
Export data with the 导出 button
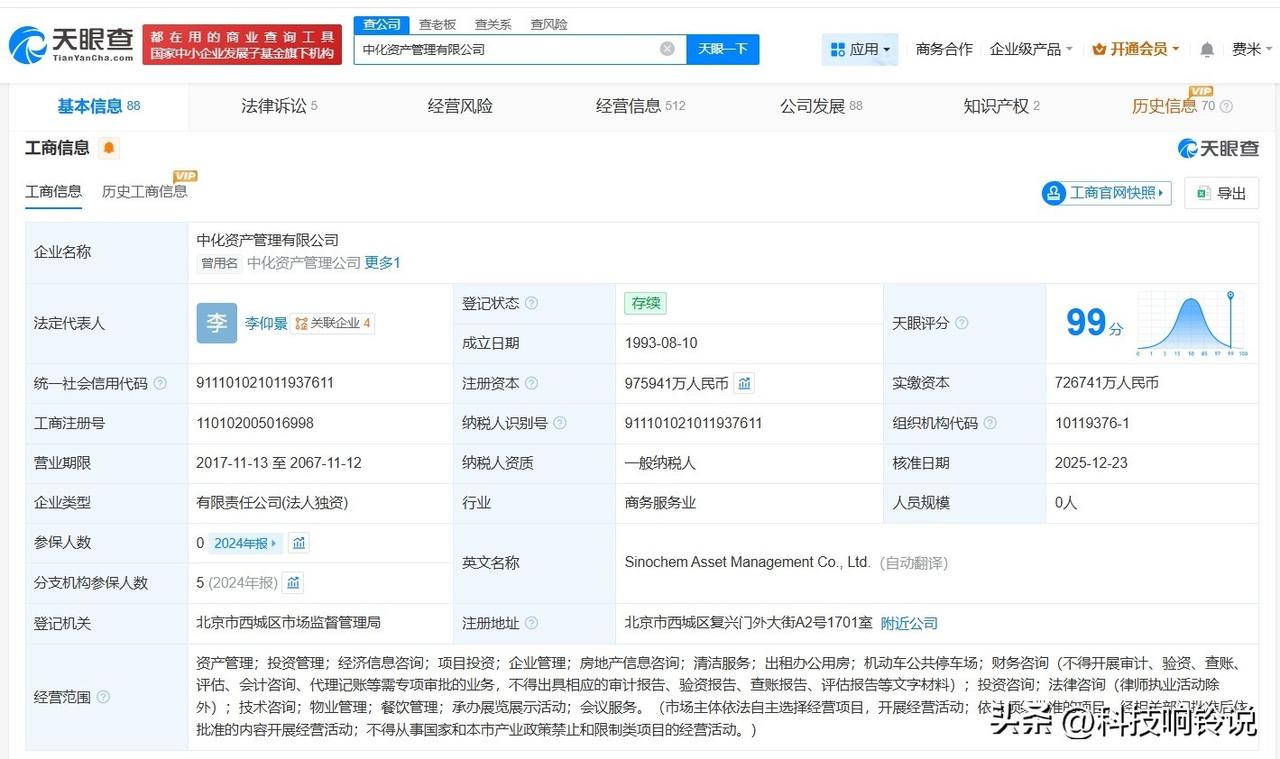click(x=1221, y=193)
